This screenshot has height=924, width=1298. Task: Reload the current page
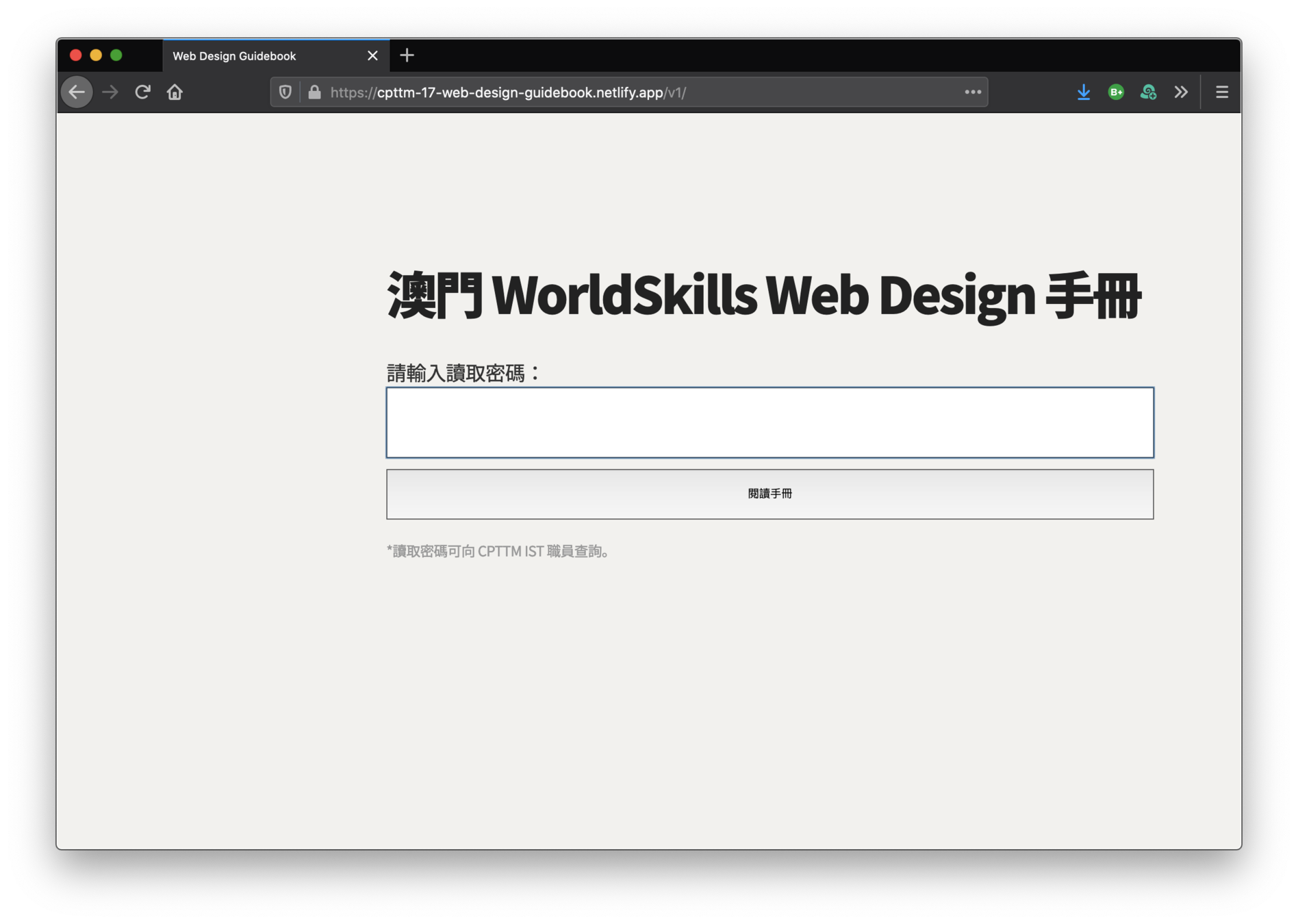(x=142, y=92)
